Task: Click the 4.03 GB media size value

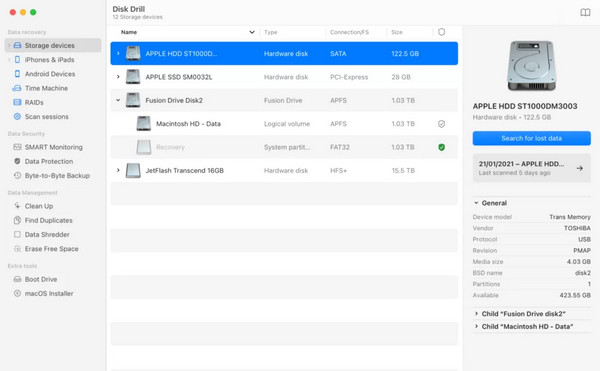Action: coord(579,262)
